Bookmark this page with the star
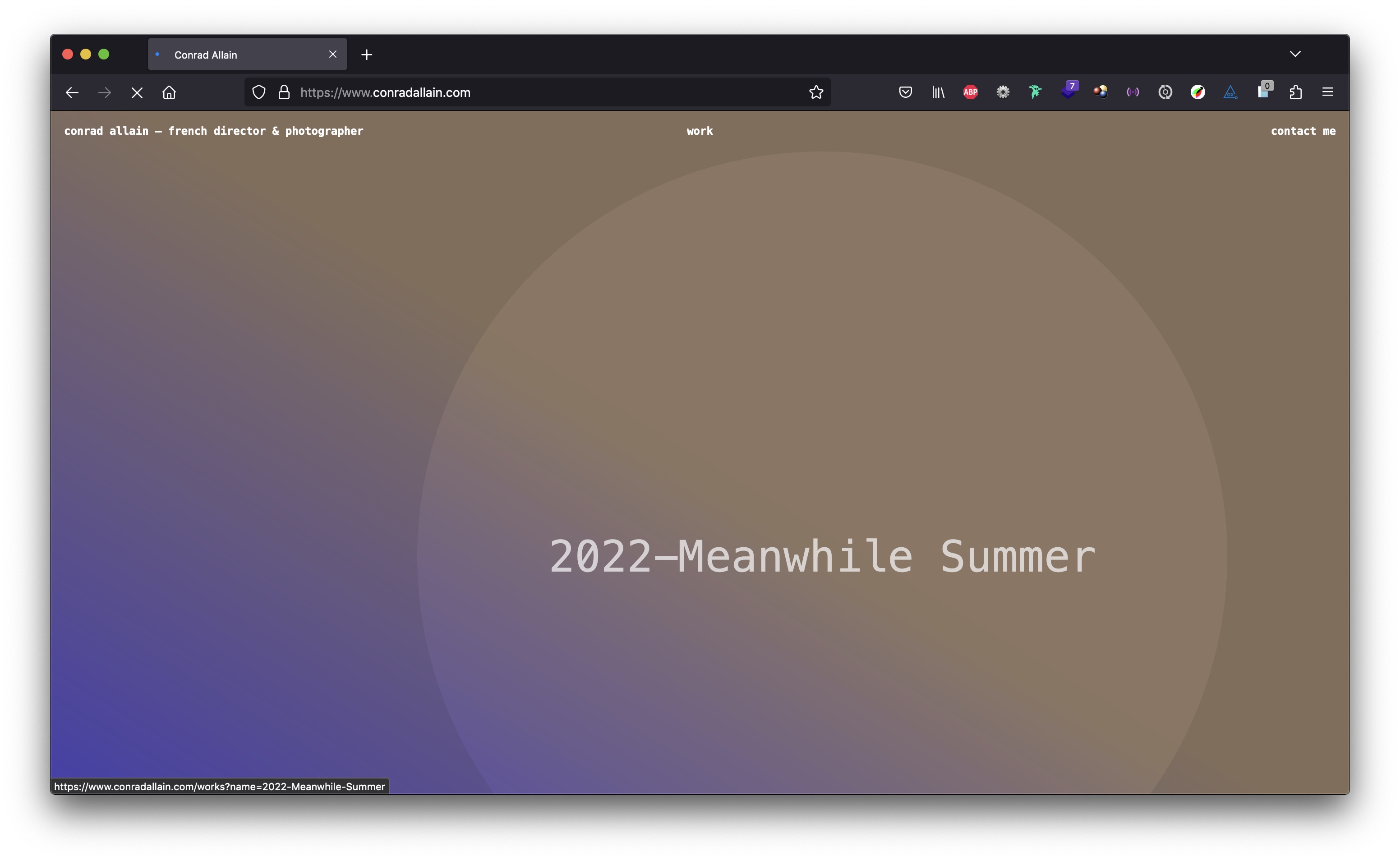The image size is (1400, 861). tap(816, 92)
